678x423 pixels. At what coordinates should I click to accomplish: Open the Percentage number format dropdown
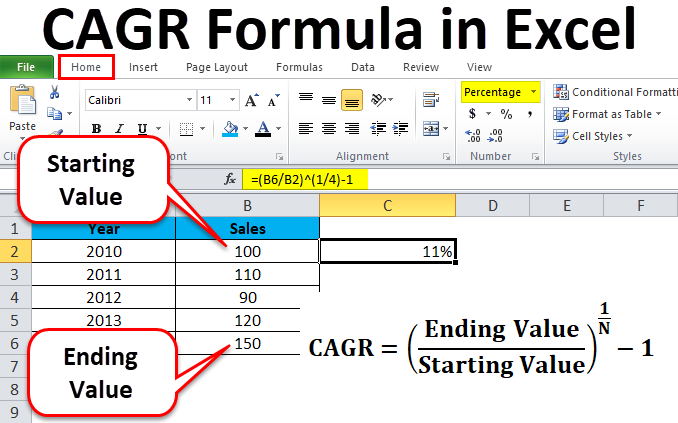[533, 92]
